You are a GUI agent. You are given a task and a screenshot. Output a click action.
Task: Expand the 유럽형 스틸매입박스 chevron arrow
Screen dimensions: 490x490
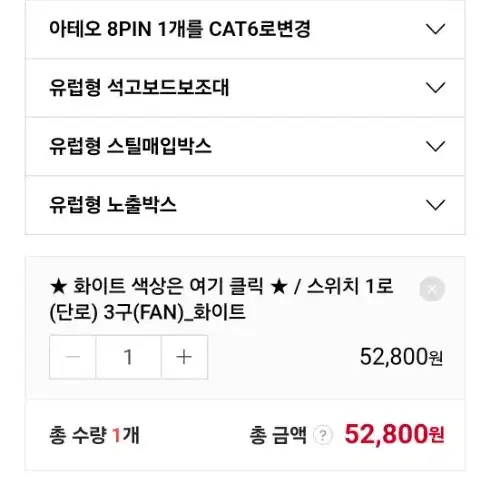click(435, 146)
